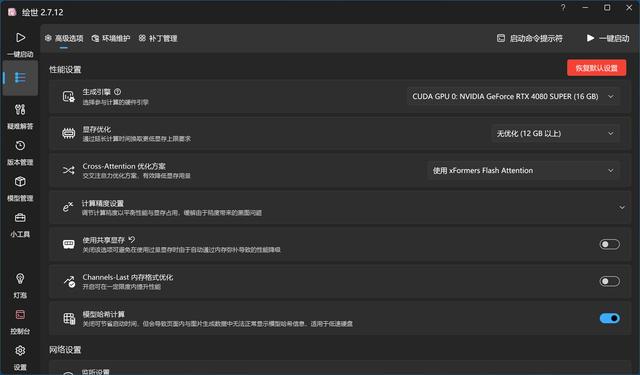Click the Channels-Last row icon
640x375 pixels.
tap(69, 281)
